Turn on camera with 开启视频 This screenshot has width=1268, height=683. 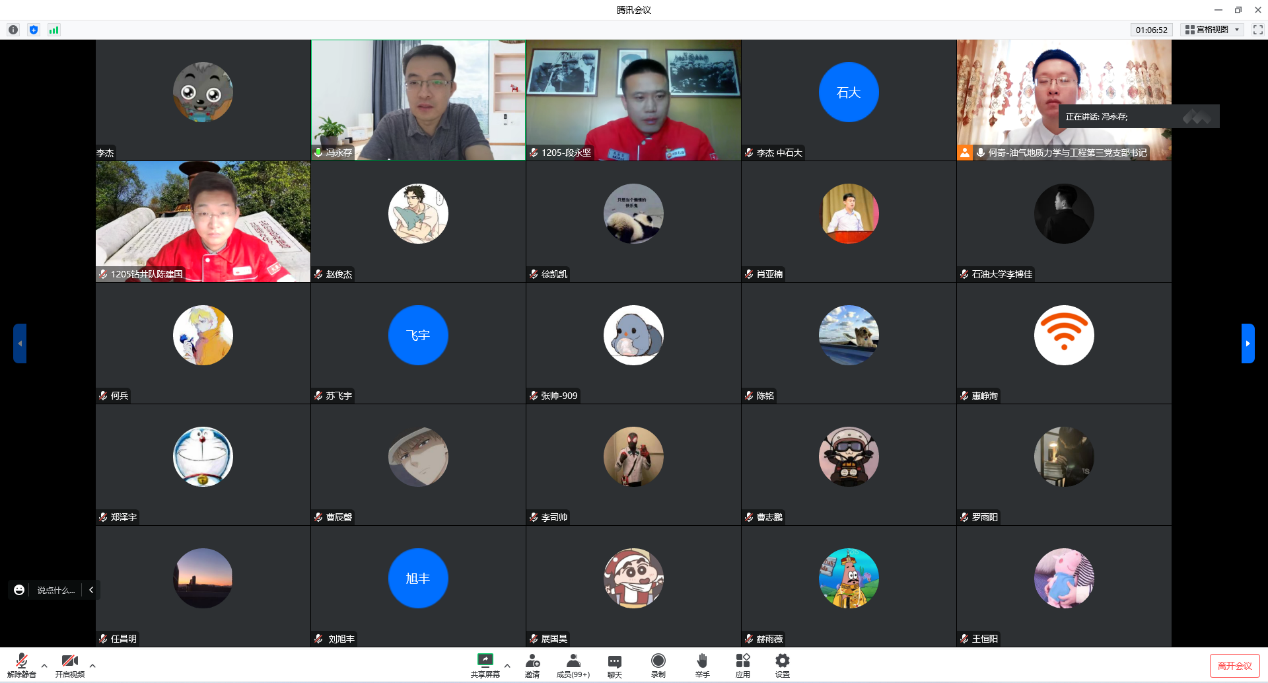coord(69,665)
